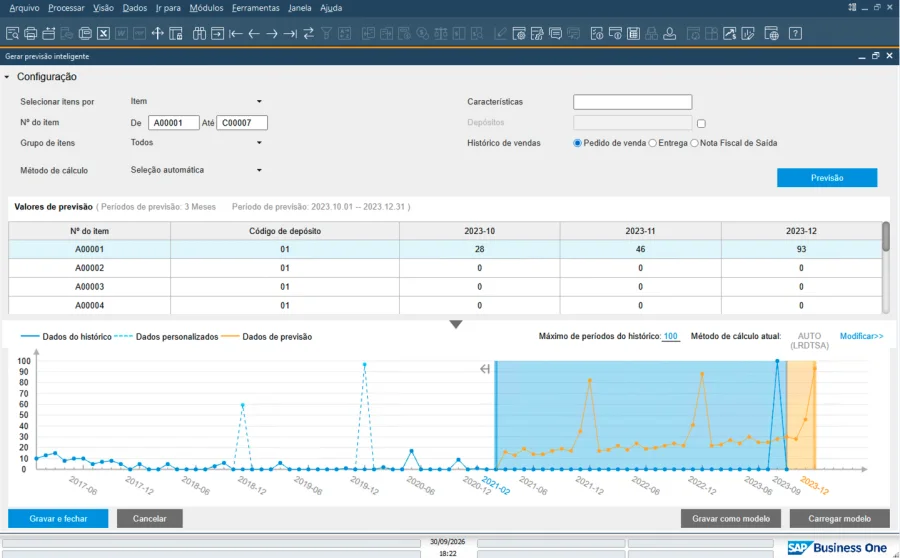The height and width of the screenshot is (558, 900).
Task: Click the checklist with info toolbar icon
Action: click(597, 33)
